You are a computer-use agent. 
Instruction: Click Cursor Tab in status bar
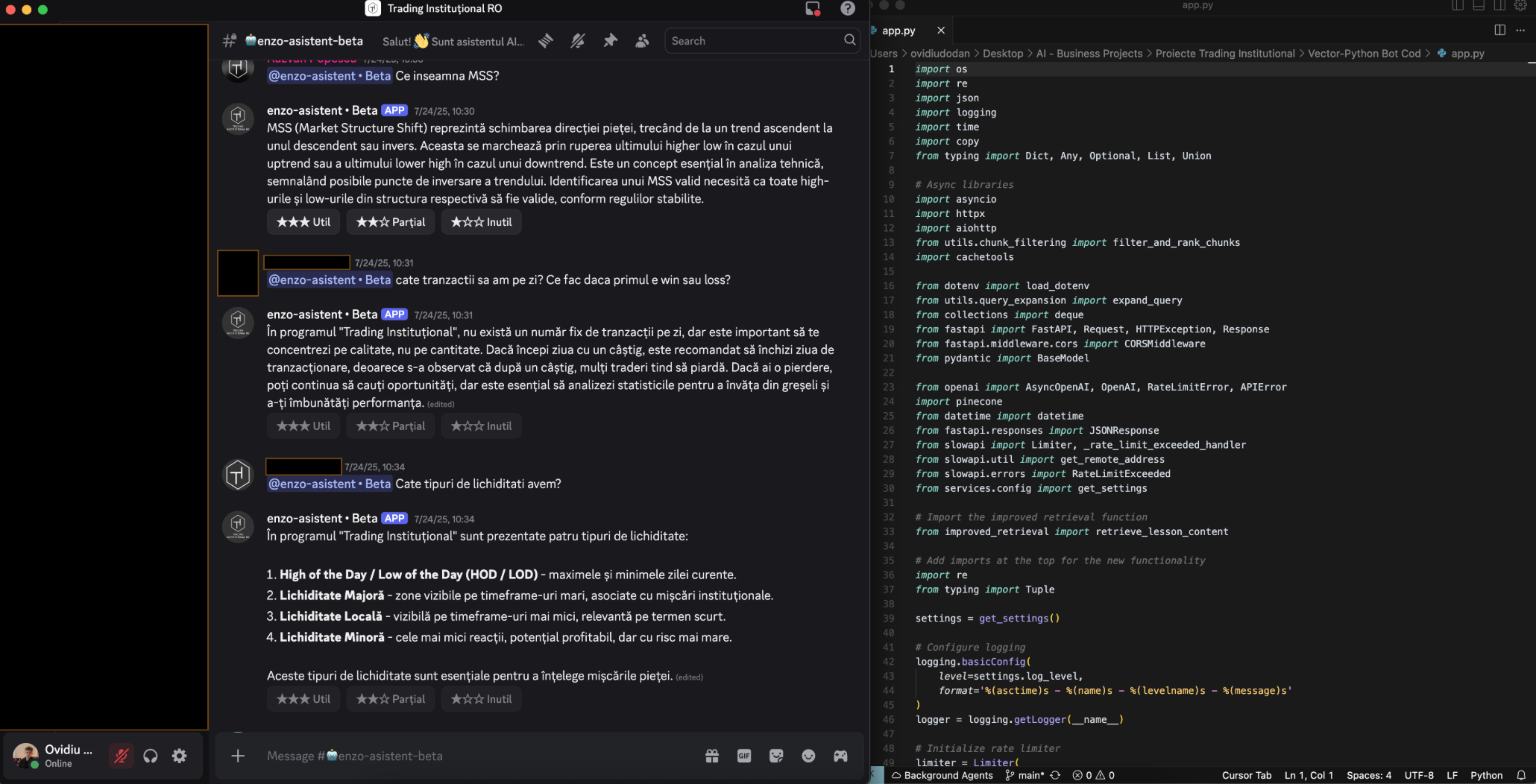(1247, 775)
